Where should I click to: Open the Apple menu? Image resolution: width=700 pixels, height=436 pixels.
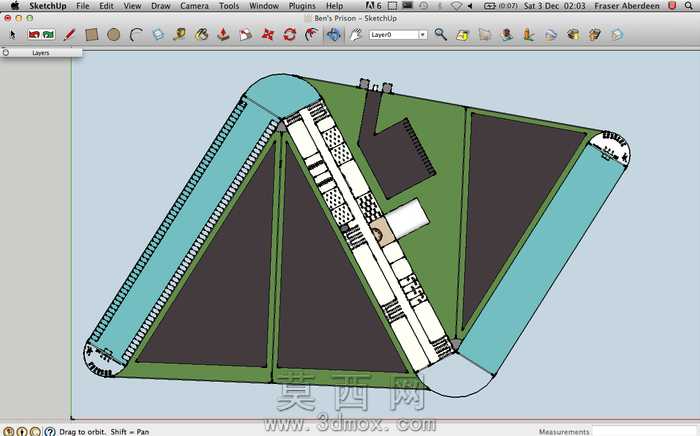(15, 6)
